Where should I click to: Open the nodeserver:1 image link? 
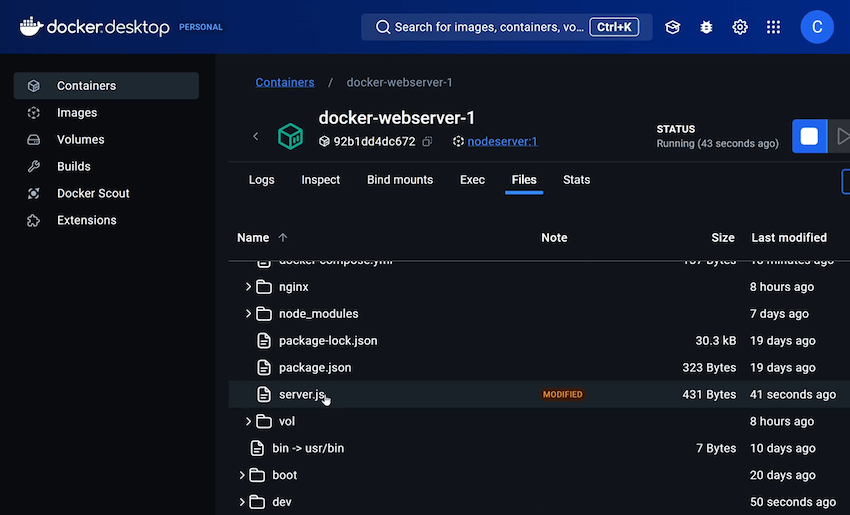coord(503,141)
